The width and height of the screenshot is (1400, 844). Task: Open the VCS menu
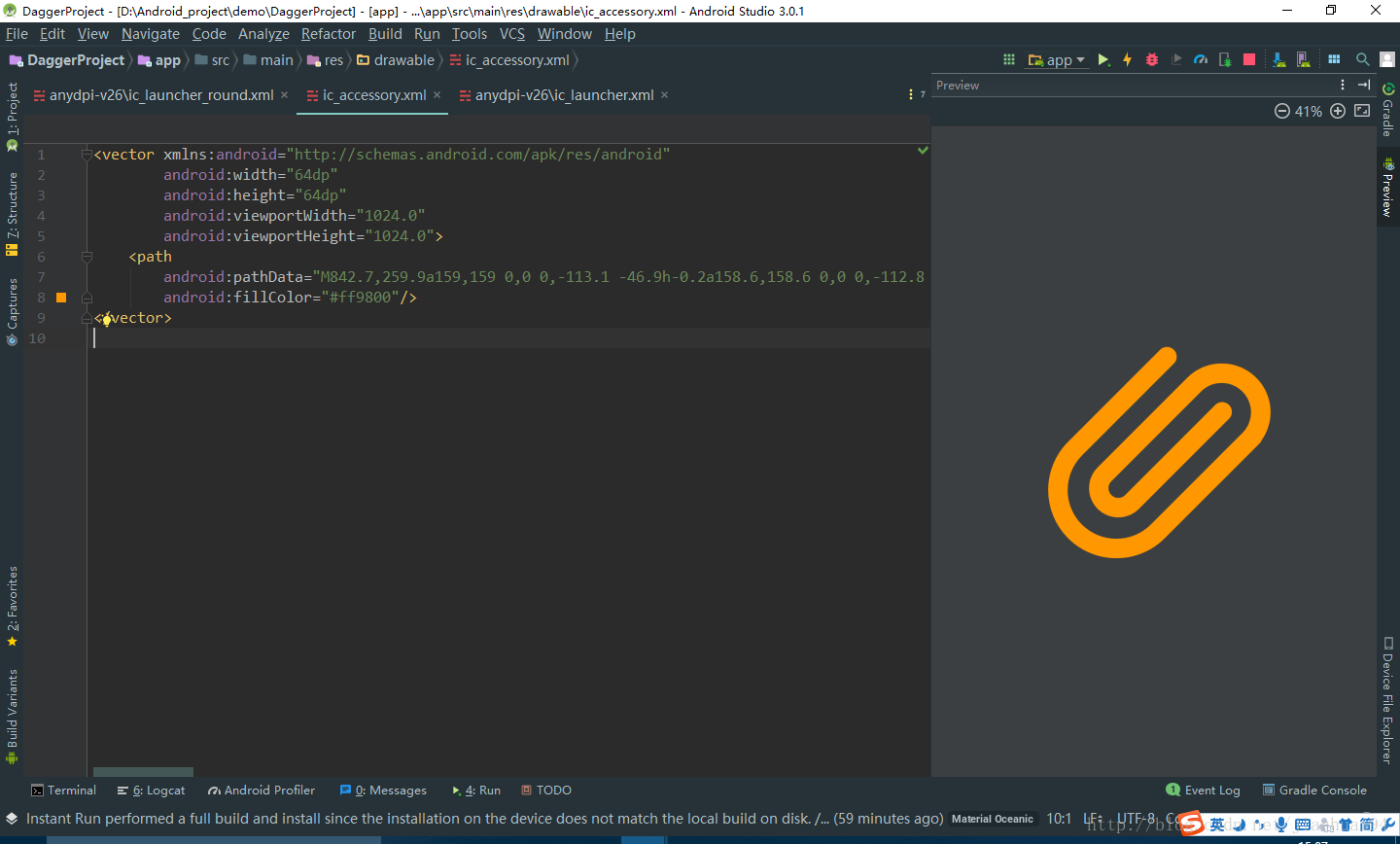512,34
